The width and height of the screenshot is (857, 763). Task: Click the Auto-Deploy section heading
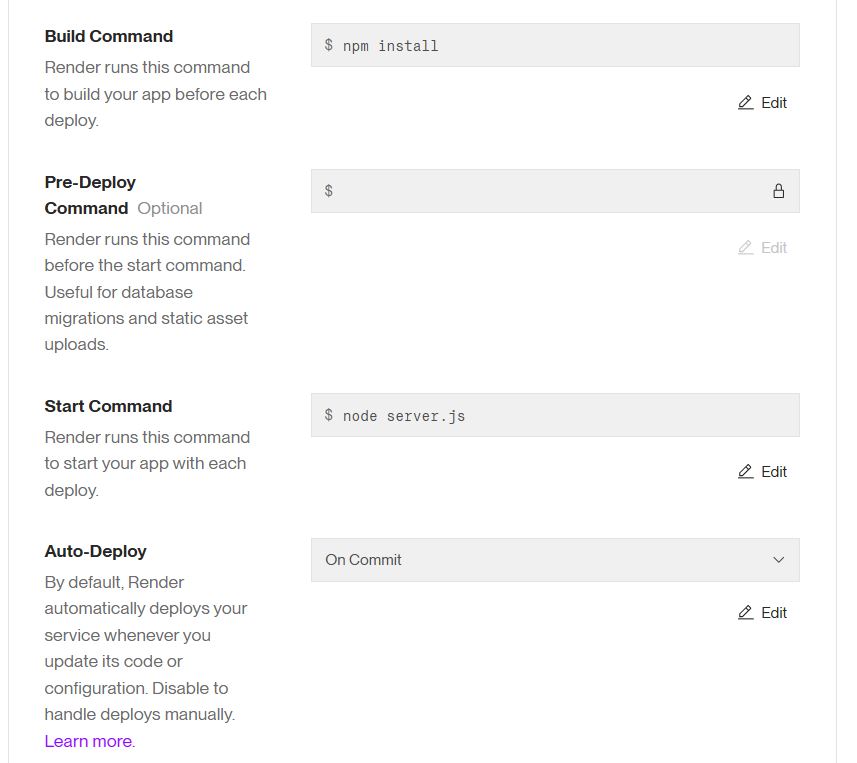point(96,551)
